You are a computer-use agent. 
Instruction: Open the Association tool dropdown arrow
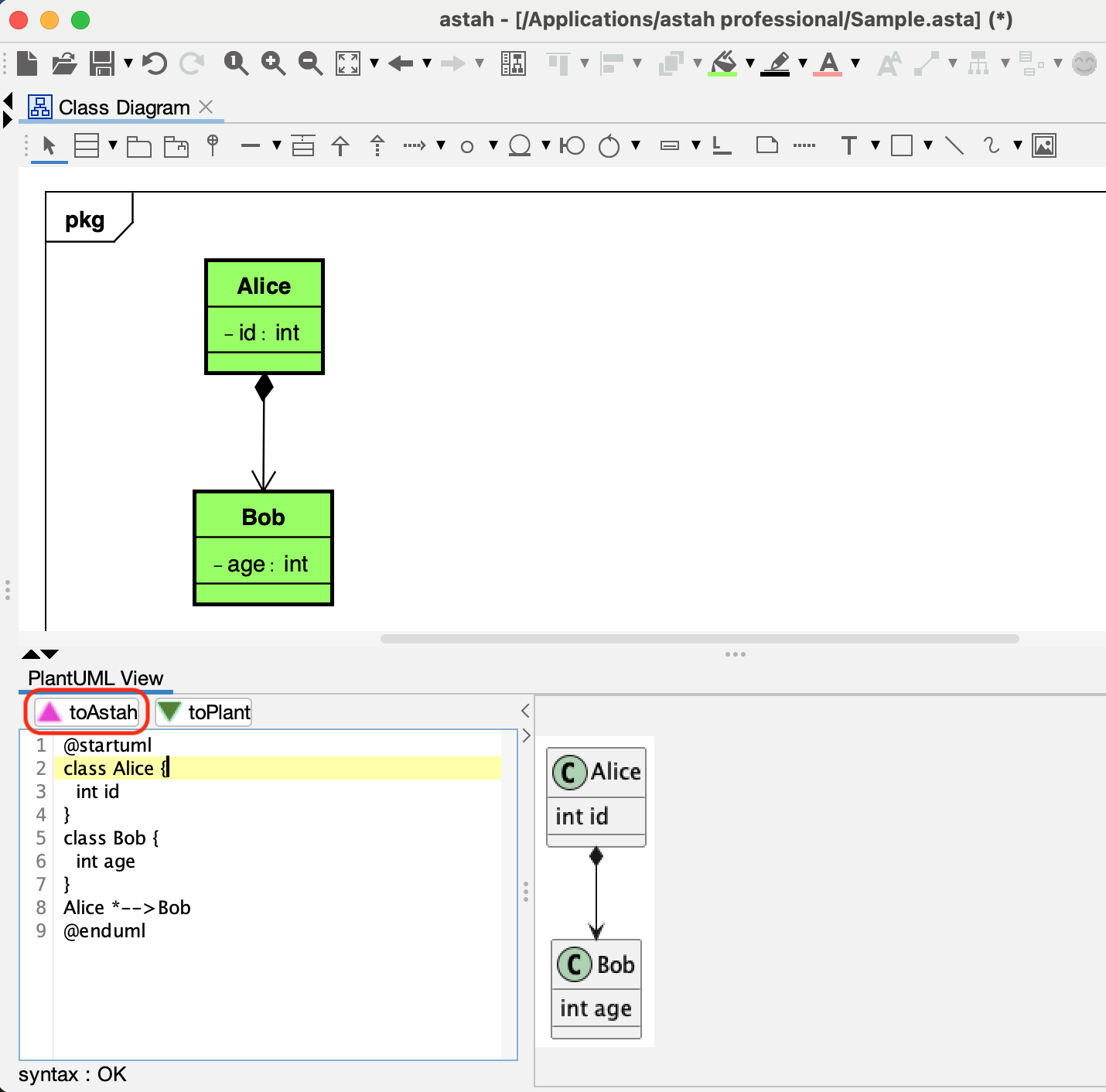pyautogui.click(x=277, y=145)
